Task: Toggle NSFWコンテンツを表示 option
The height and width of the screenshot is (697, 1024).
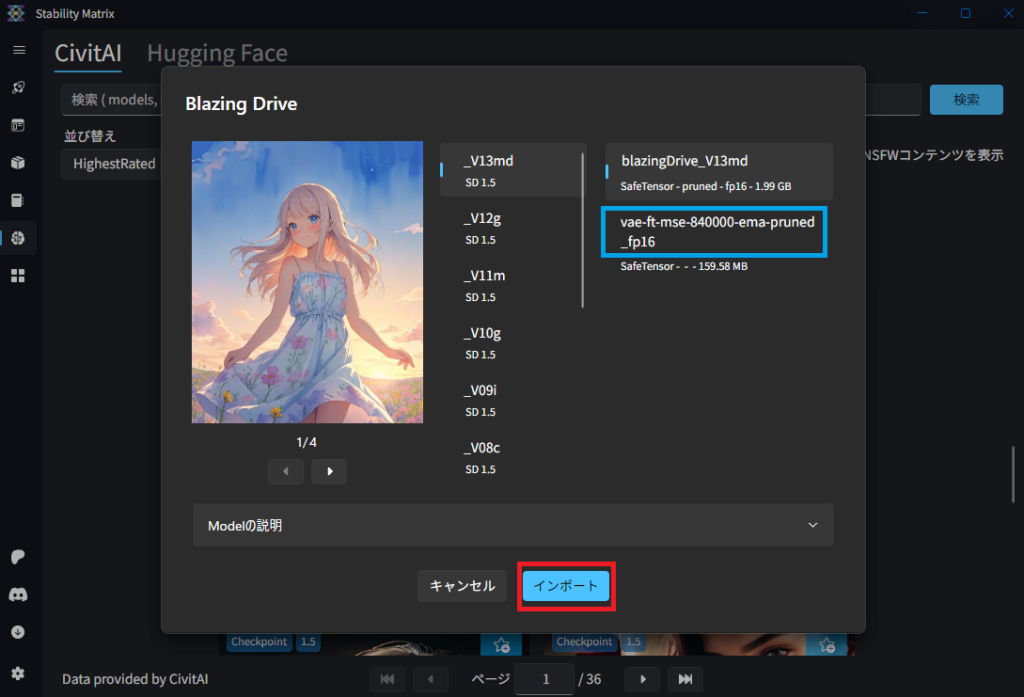Action: [x=933, y=155]
